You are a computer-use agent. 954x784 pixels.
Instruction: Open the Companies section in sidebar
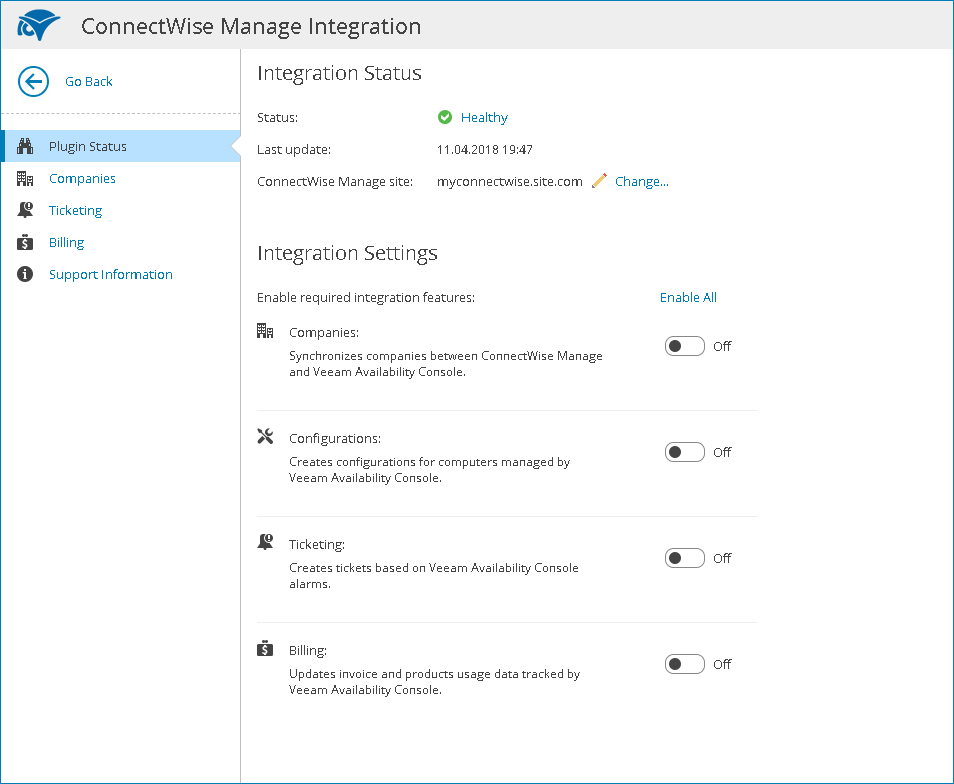coord(82,178)
